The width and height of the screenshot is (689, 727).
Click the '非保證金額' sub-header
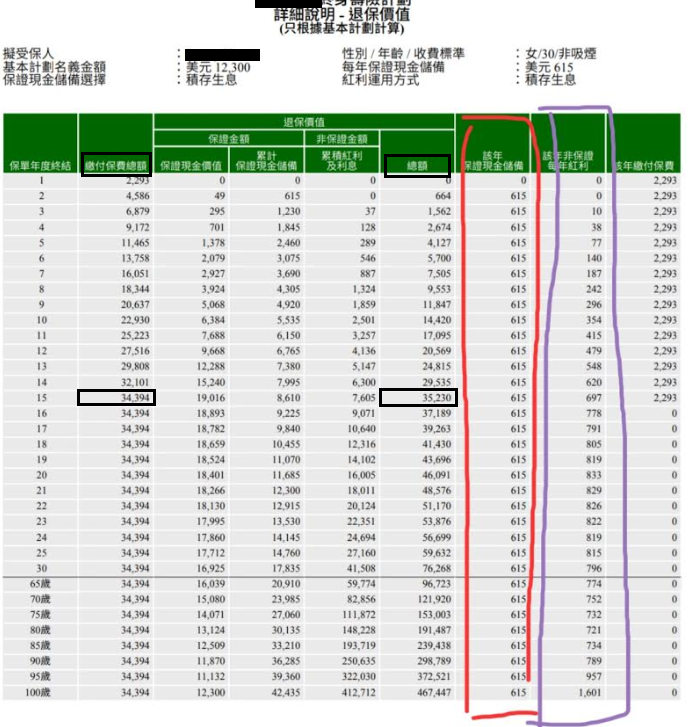pos(342,139)
